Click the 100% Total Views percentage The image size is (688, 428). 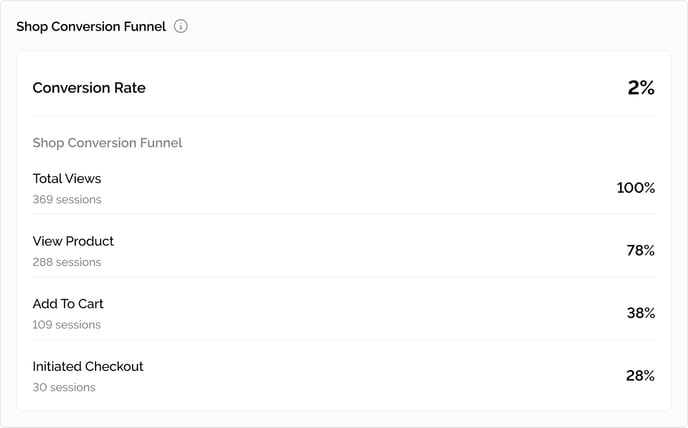point(636,188)
